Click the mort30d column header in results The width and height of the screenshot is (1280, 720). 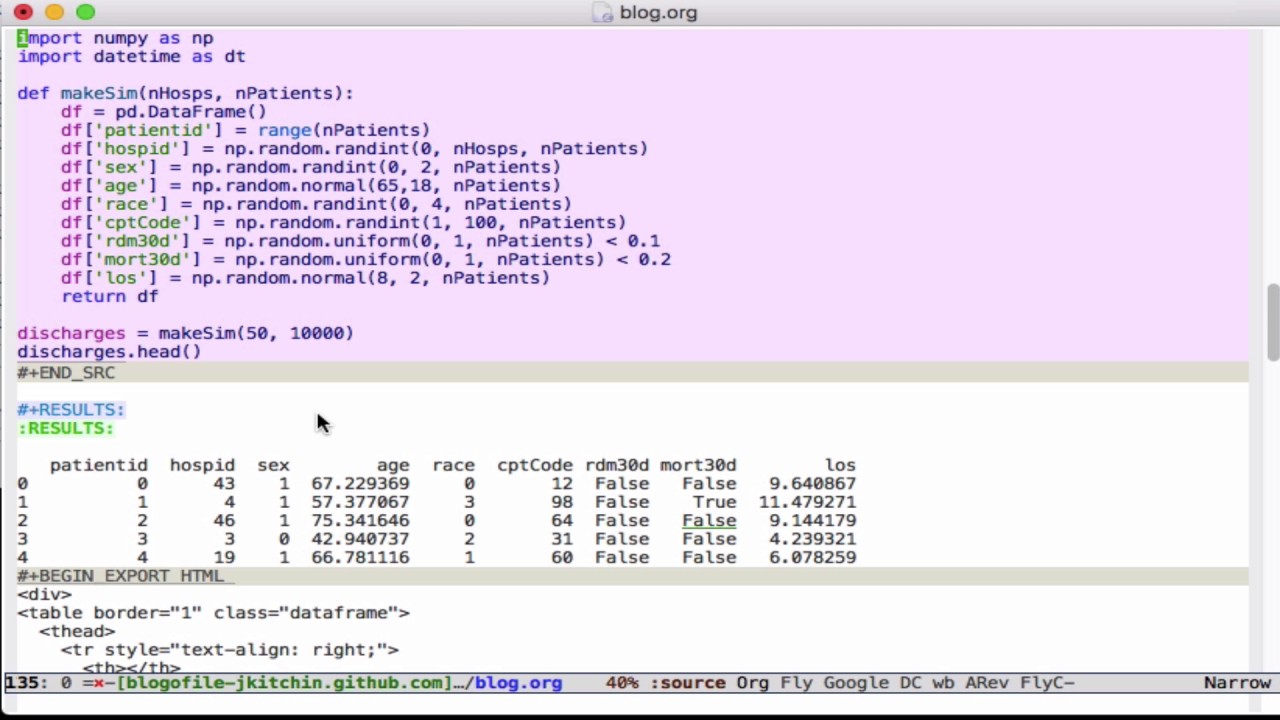point(698,465)
